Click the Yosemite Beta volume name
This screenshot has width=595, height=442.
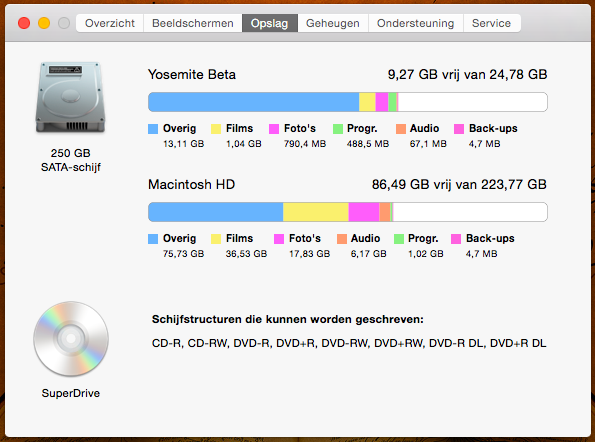tap(192, 74)
